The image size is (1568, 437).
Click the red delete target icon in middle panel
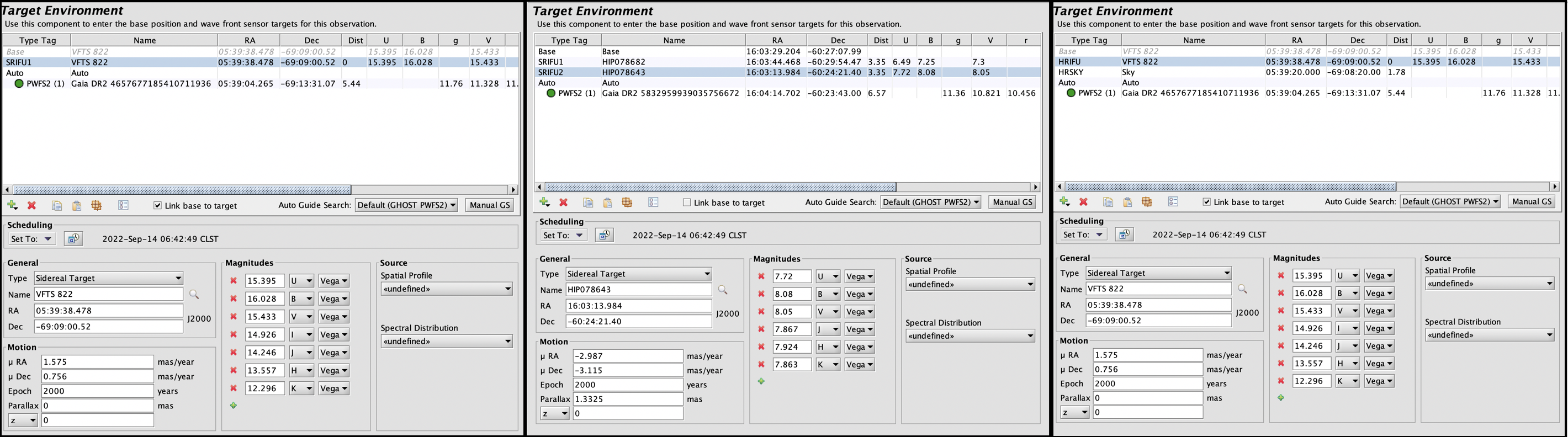564,202
